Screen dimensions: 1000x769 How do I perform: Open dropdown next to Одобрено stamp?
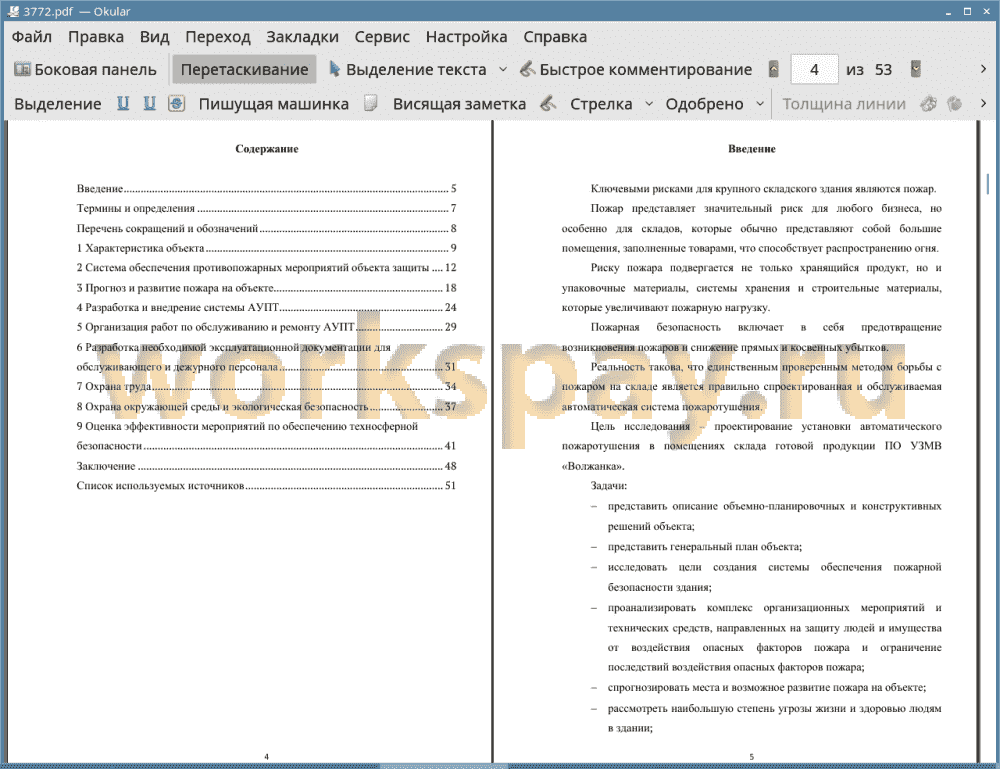point(760,104)
